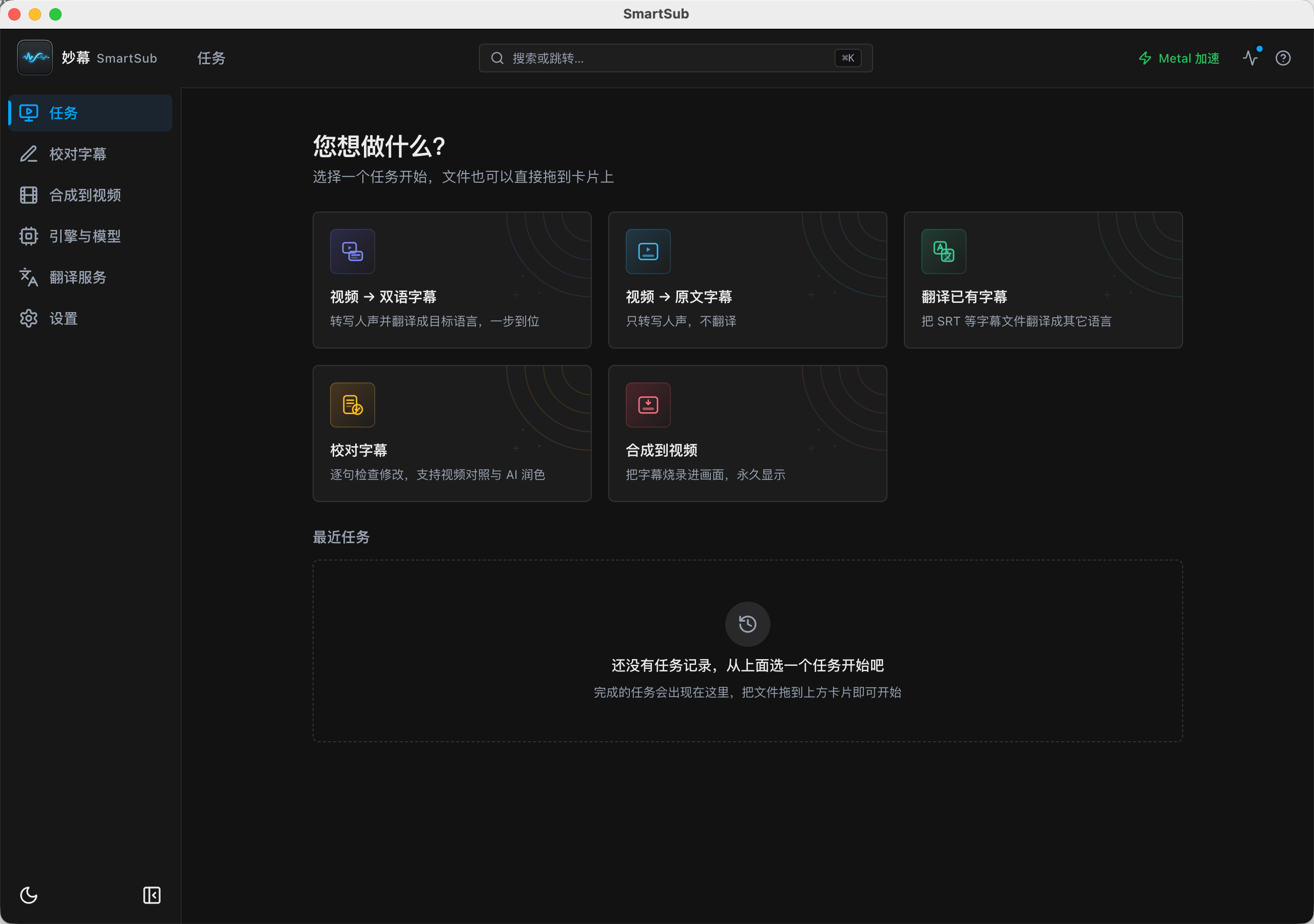Click subtitle 选择一个任务开始，文件也可以直接拖到卡片上

463,177
